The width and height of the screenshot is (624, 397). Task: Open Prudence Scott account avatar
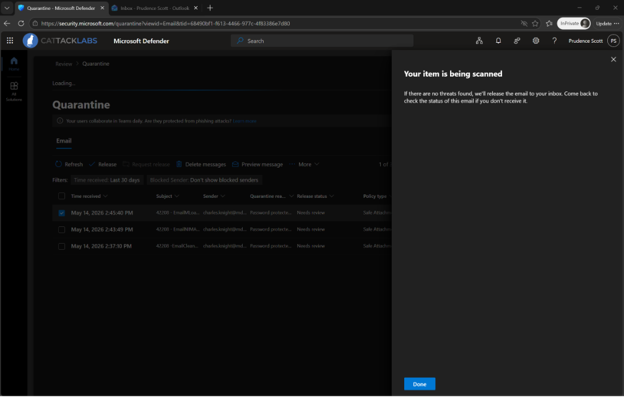pos(613,41)
